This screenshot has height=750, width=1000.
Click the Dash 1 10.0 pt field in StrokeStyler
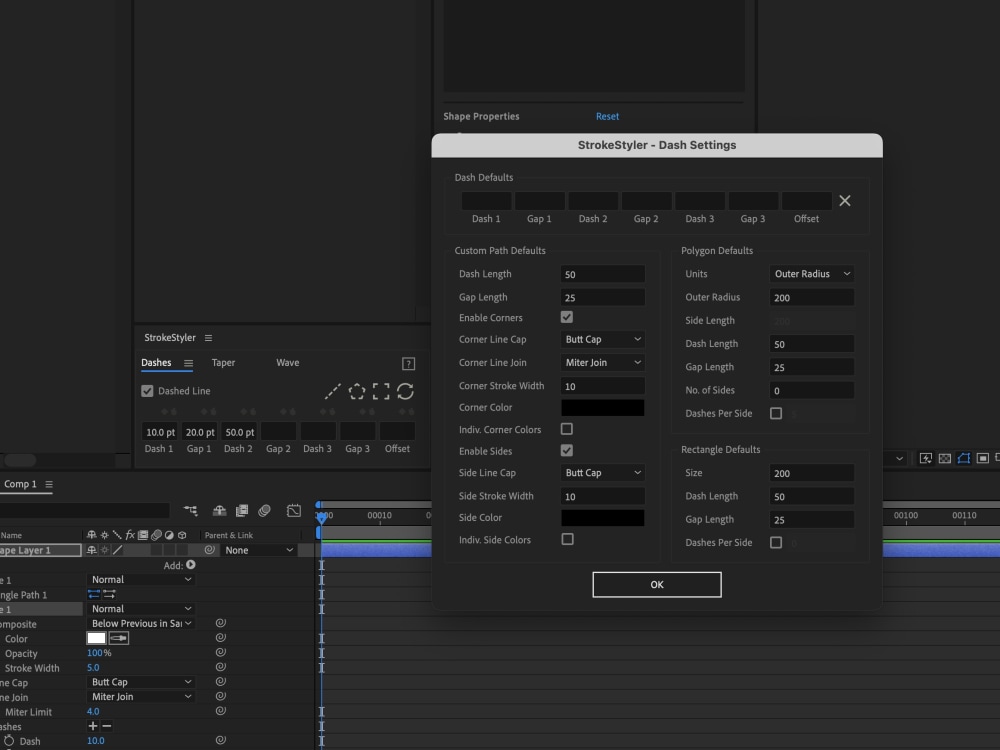[160, 432]
